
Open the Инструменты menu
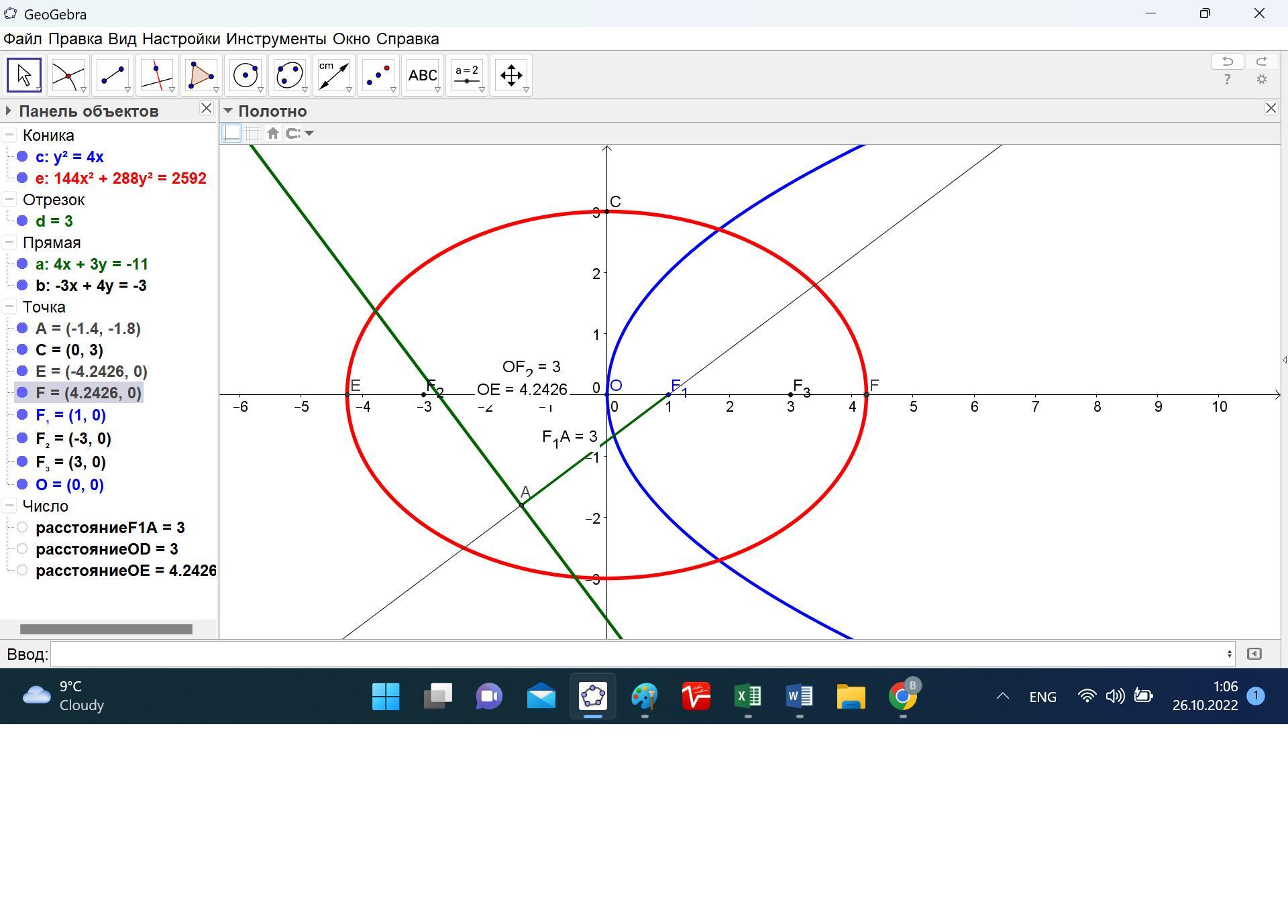pos(276,39)
